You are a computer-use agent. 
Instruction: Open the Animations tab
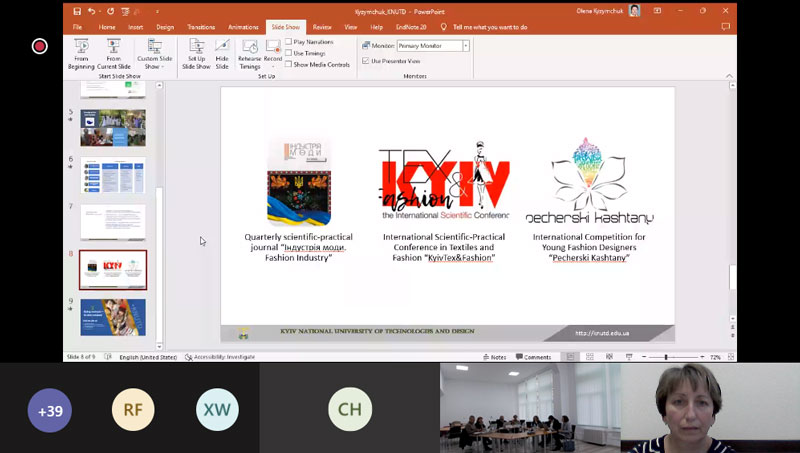pos(243,27)
